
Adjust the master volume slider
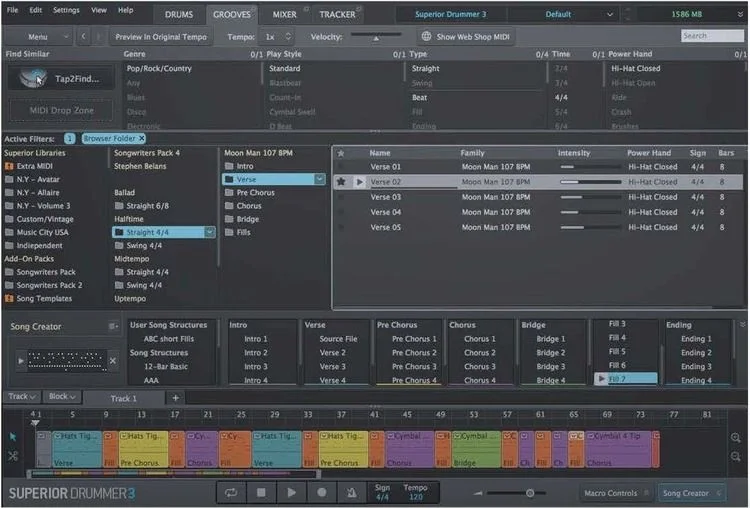pyautogui.click(x=518, y=493)
